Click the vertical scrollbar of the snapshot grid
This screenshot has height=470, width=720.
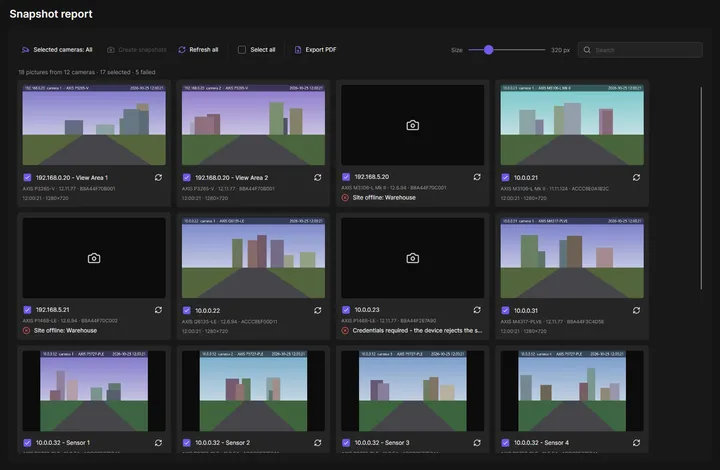coord(701,188)
